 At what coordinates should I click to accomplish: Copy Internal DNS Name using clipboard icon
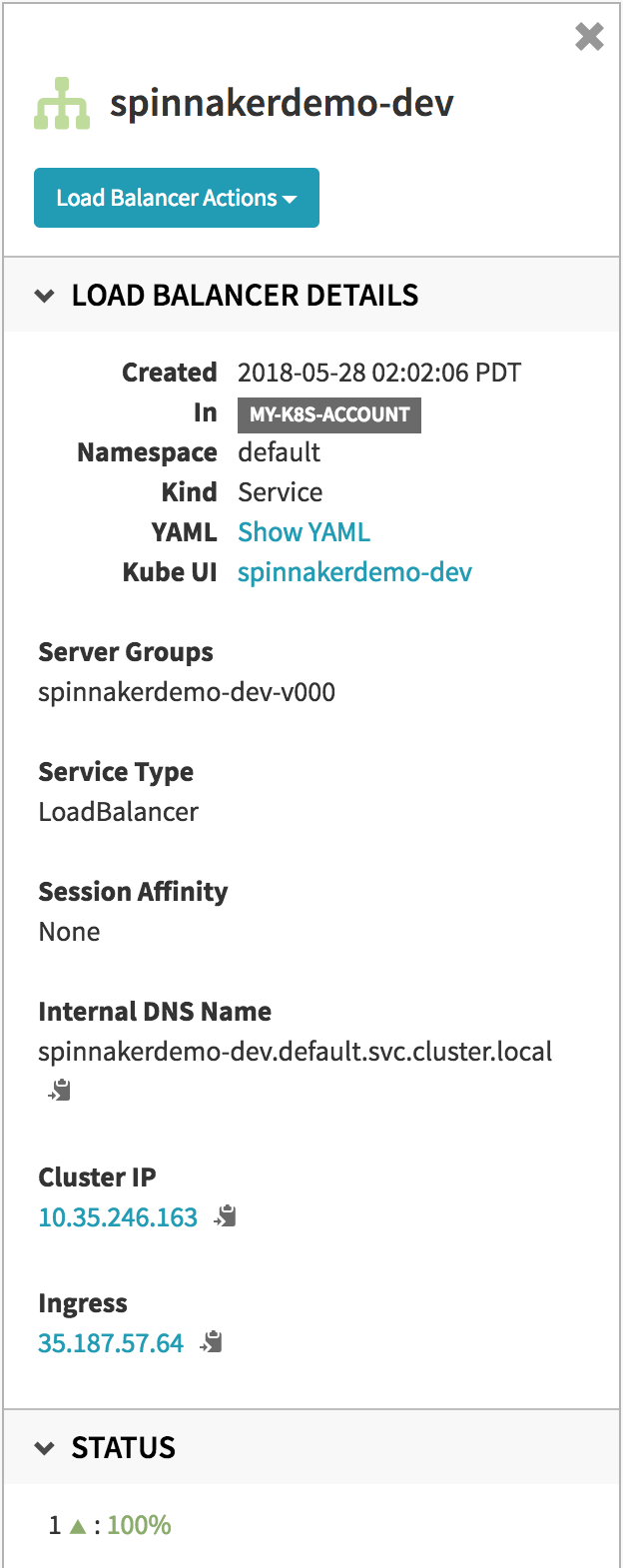click(58, 1090)
